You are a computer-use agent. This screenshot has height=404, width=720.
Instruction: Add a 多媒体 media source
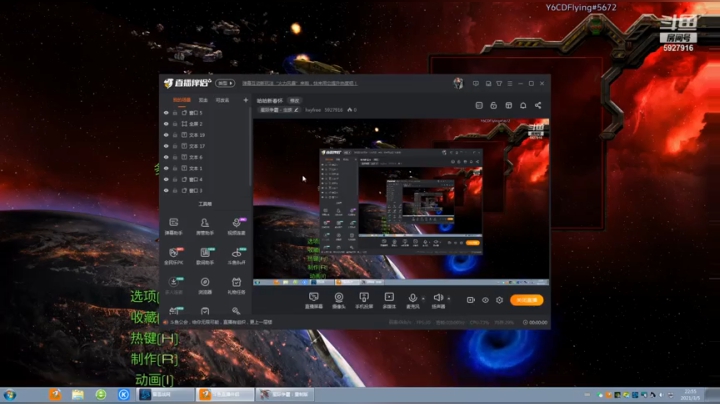tap(389, 300)
